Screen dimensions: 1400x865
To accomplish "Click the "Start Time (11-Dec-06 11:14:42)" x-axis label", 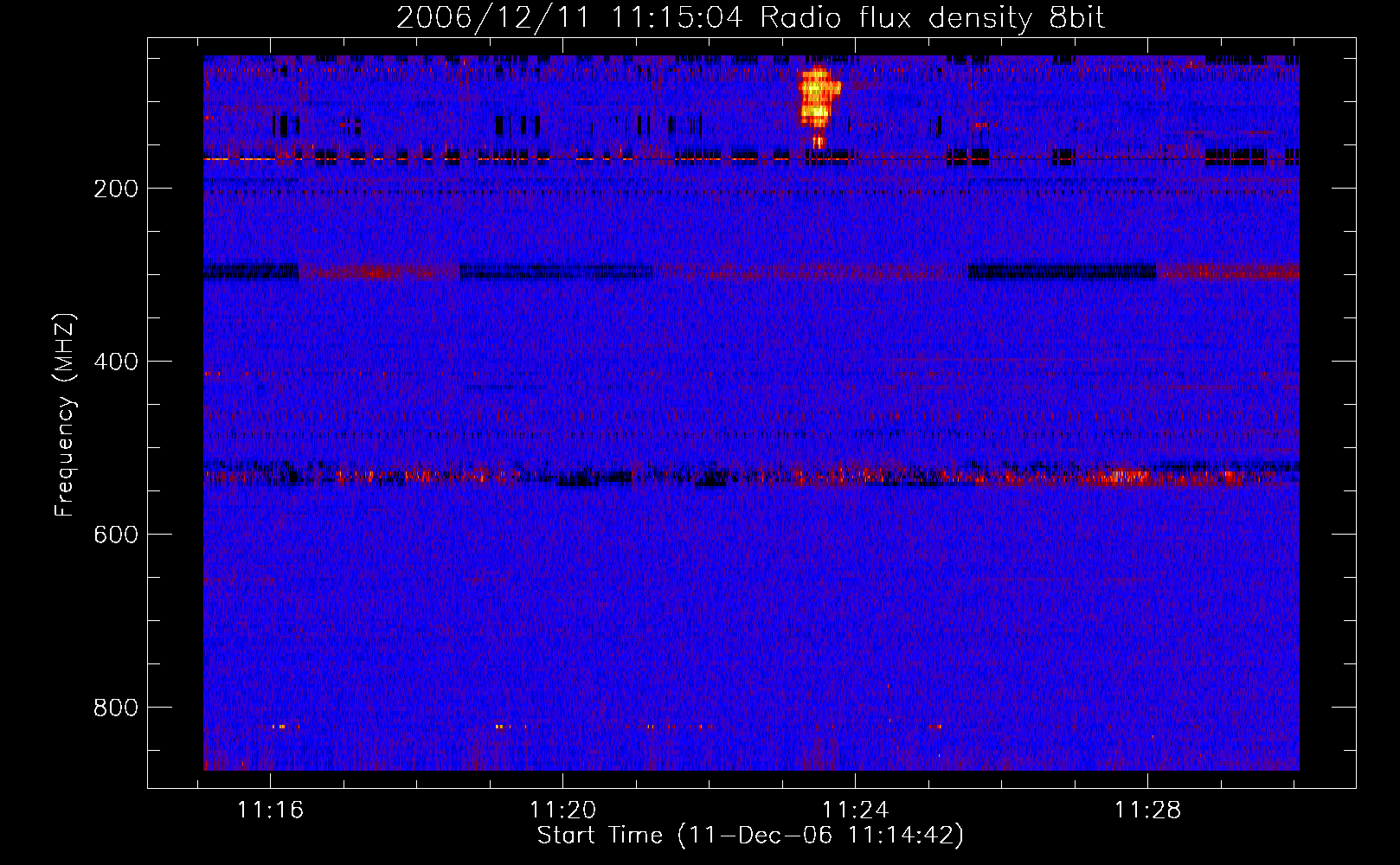I will pyautogui.click(x=750, y=836).
